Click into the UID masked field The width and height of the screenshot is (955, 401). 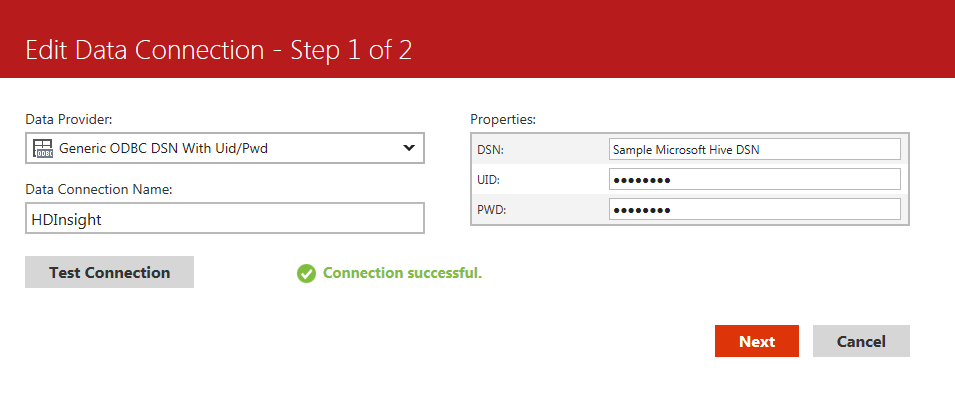[x=754, y=180]
